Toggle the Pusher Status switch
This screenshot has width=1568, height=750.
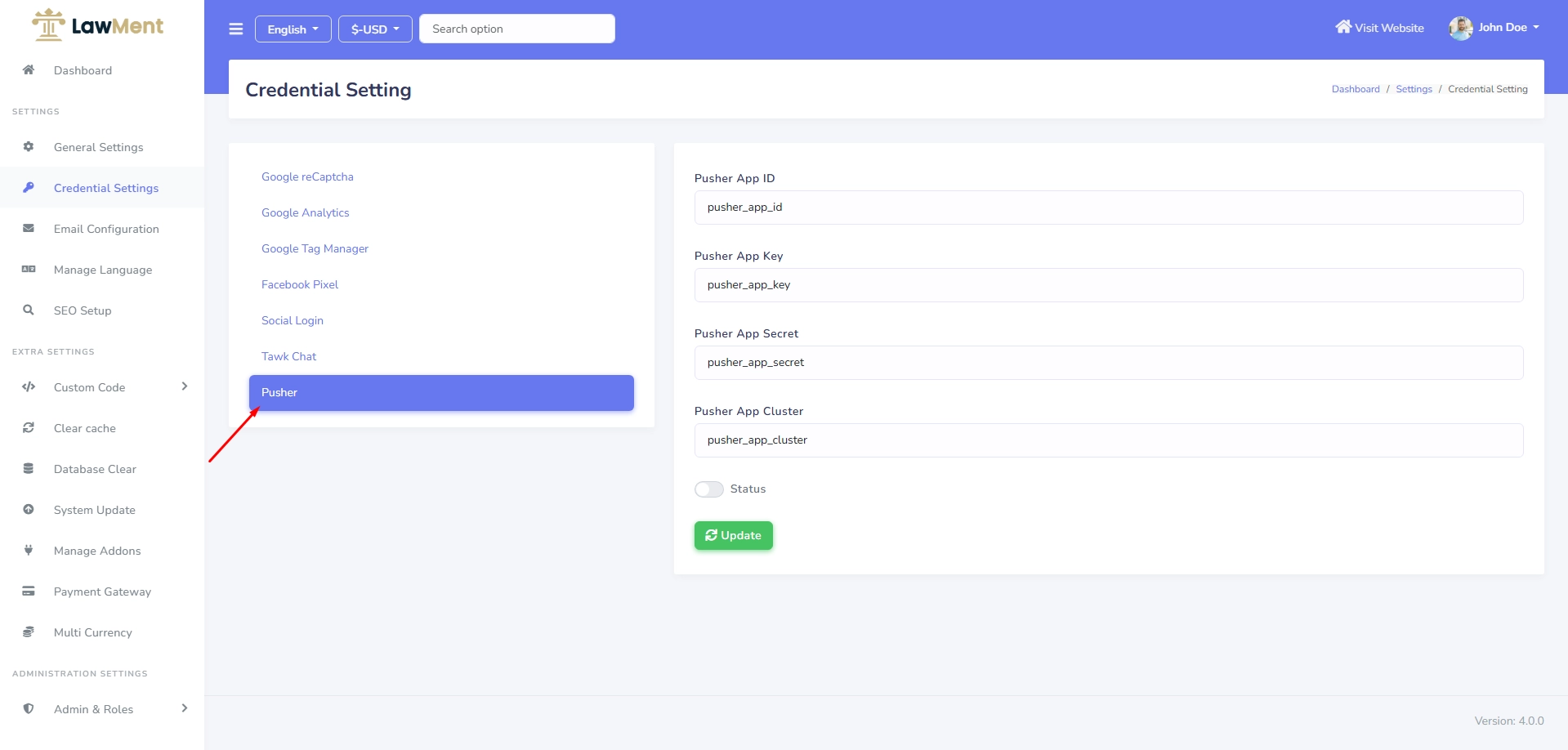[x=709, y=489]
